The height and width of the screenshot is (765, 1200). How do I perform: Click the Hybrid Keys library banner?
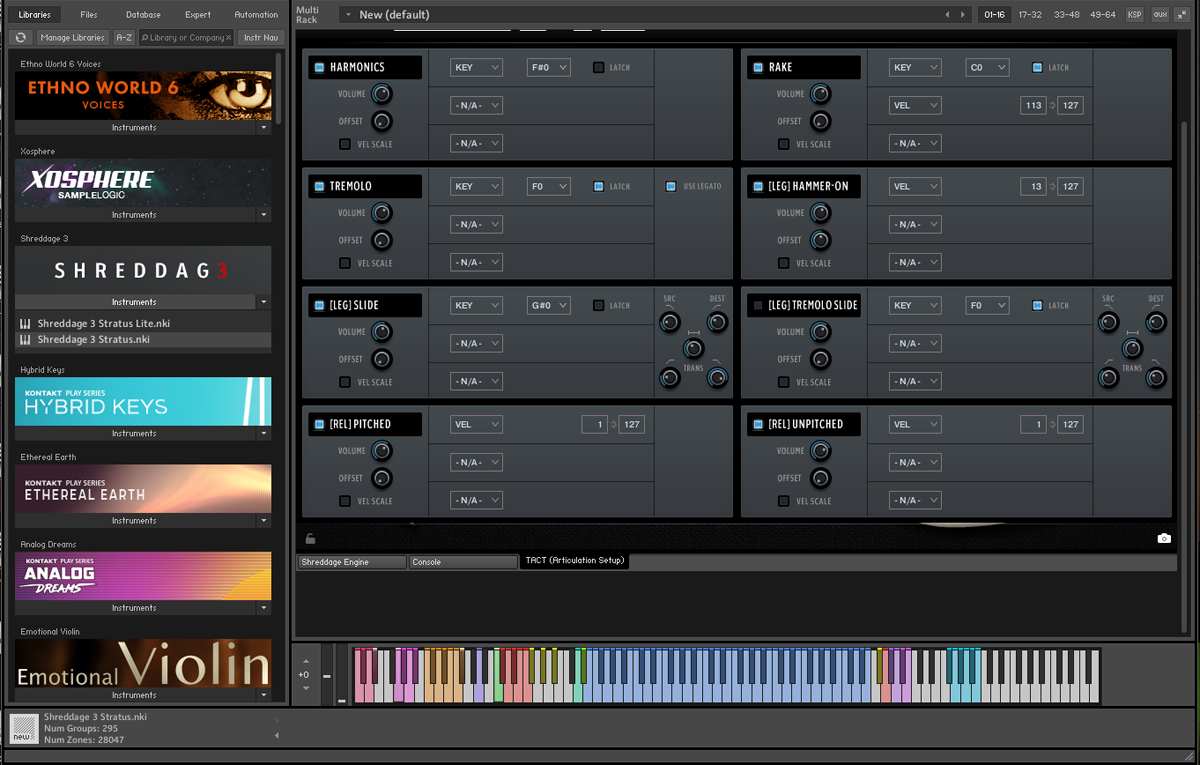pyautogui.click(x=143, y=401)
